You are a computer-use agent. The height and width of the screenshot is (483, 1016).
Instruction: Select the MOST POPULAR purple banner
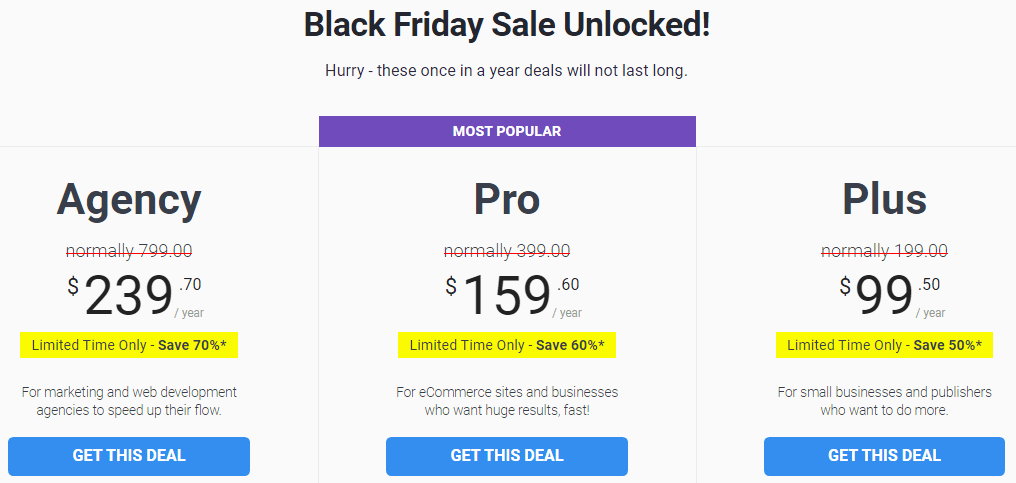507,132
